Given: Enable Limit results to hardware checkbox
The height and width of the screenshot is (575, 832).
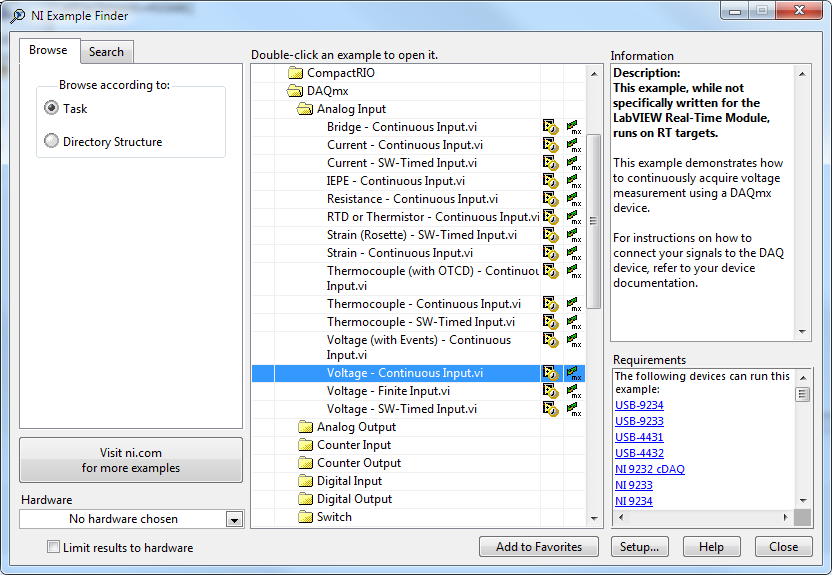Looking at the screenshot, I should [x=54, y=547].
